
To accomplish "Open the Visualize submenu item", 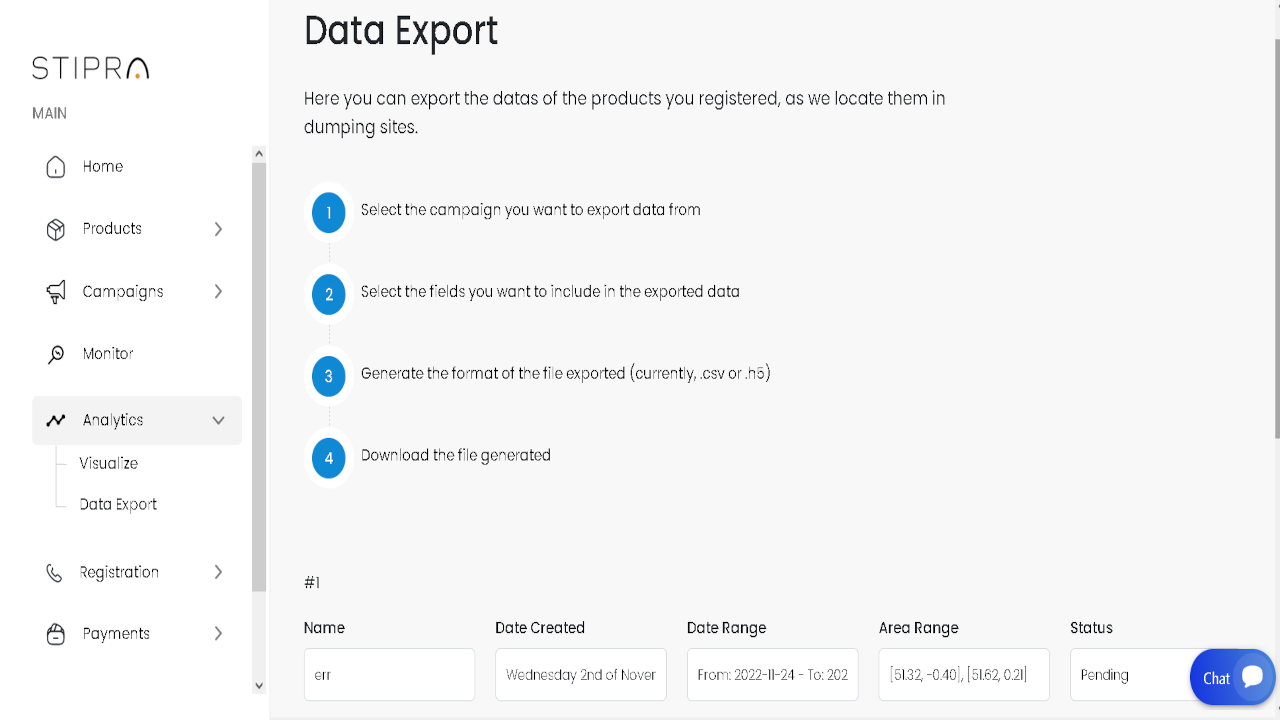I will click(108, 463).
